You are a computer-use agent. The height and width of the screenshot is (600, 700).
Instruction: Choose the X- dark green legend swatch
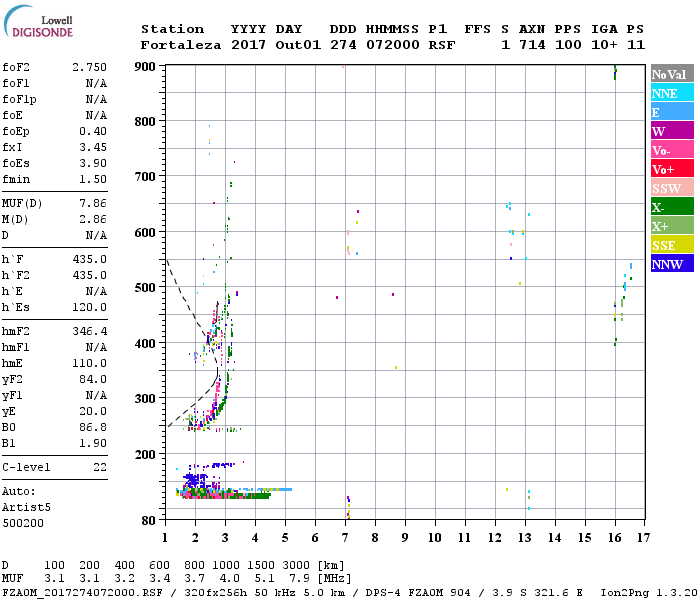[672, 207]
